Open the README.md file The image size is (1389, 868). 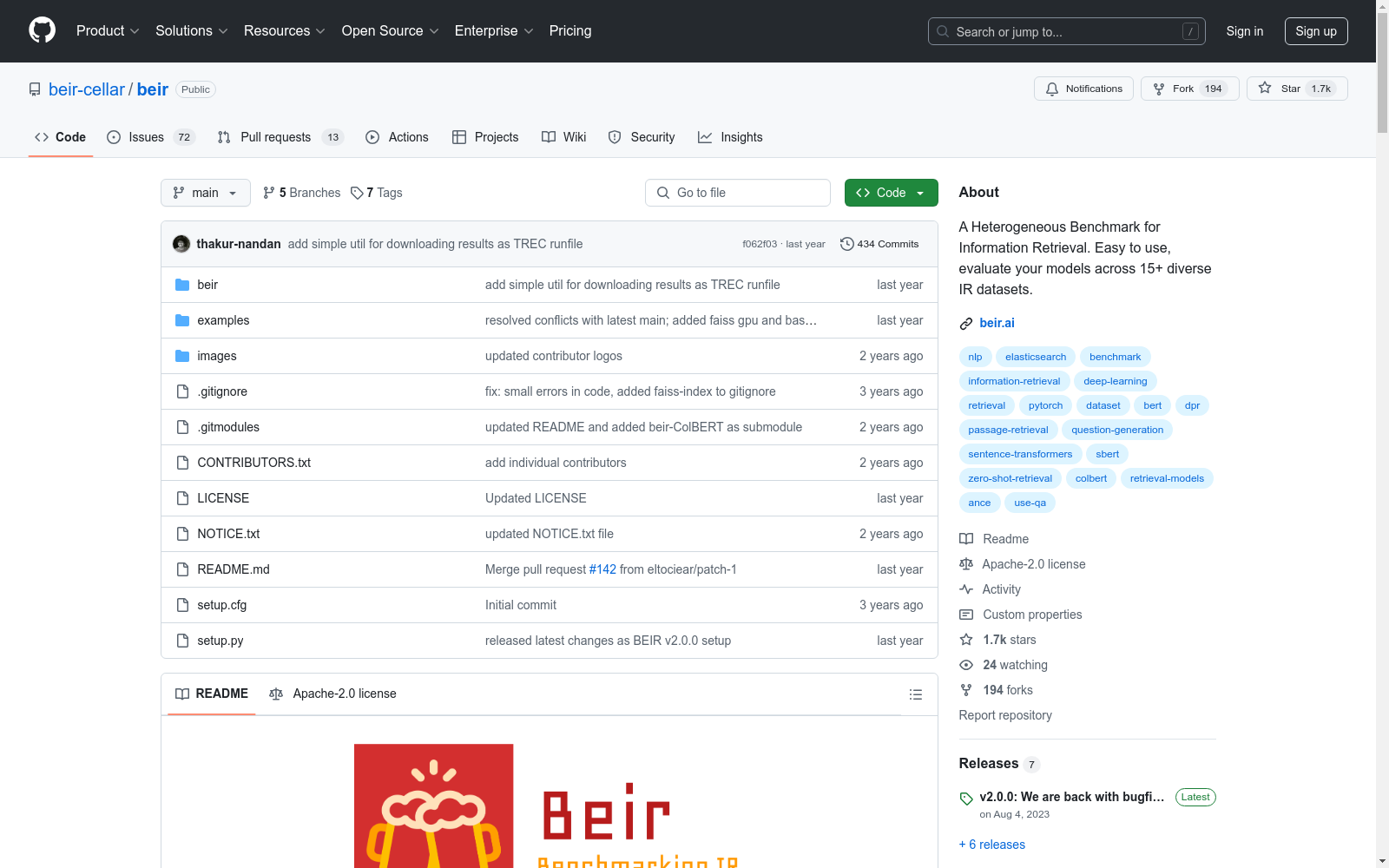[234, 569]
